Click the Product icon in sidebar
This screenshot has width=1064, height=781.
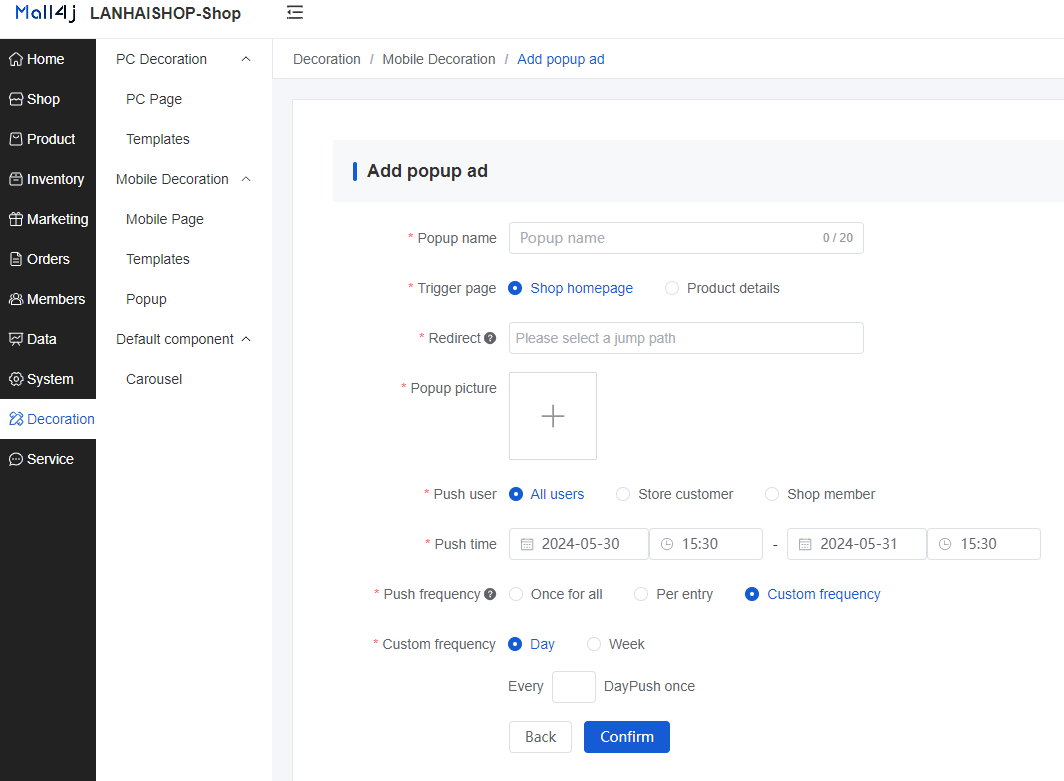[x=16, y=139]
